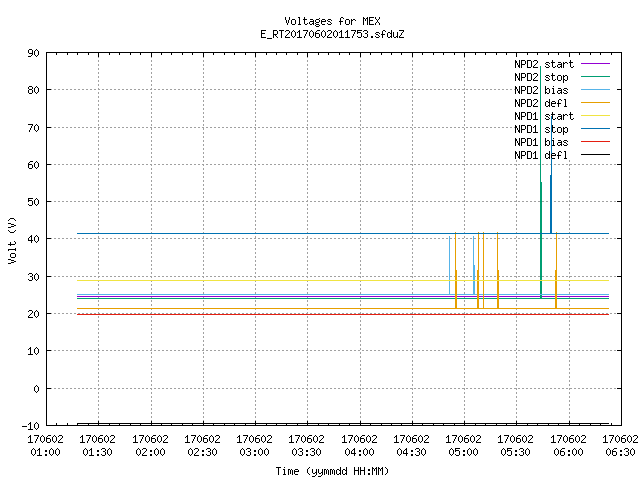
Task: Click the y-axis tick label -10
Action: click(31, 426)
